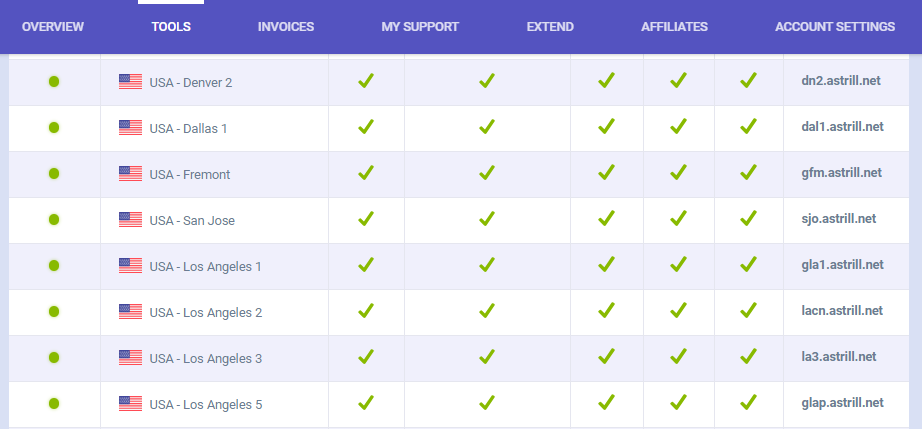Click the USA flag for Denver 2

(x=131, y=82)
